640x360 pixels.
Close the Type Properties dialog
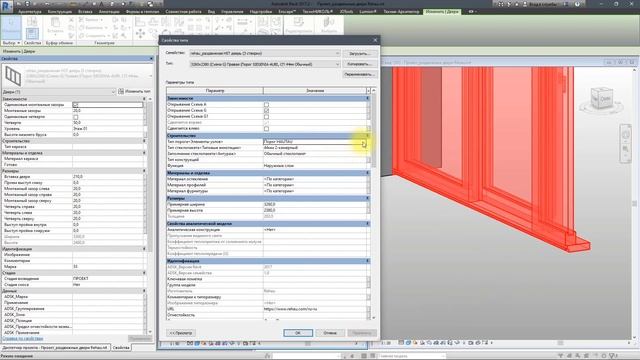(x=375, y=40)
